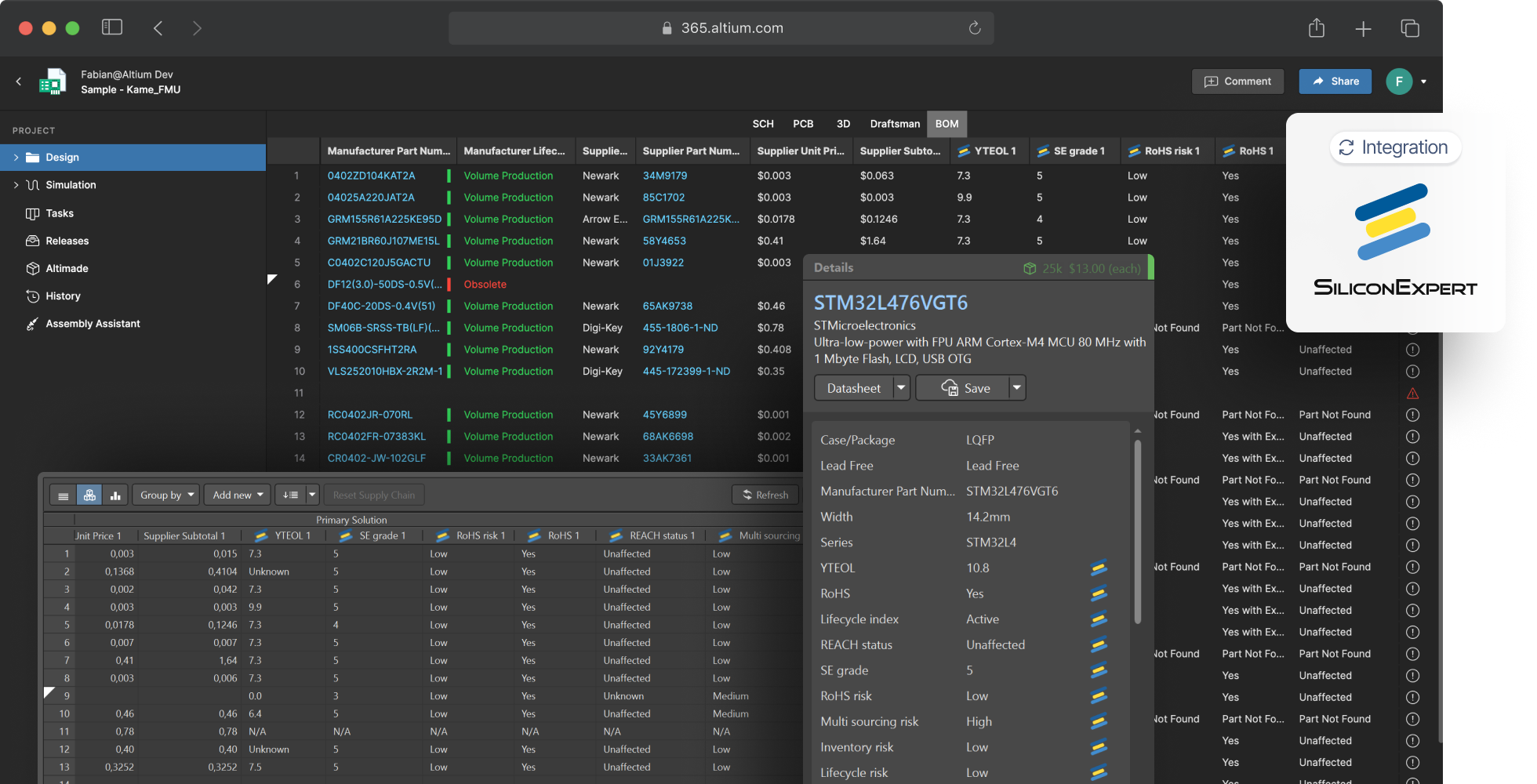Click the SiliconExpert icon beside YTEOL 10.8
The height and width of the screenshot is (784, 1537).
[x=1099, y=568]
